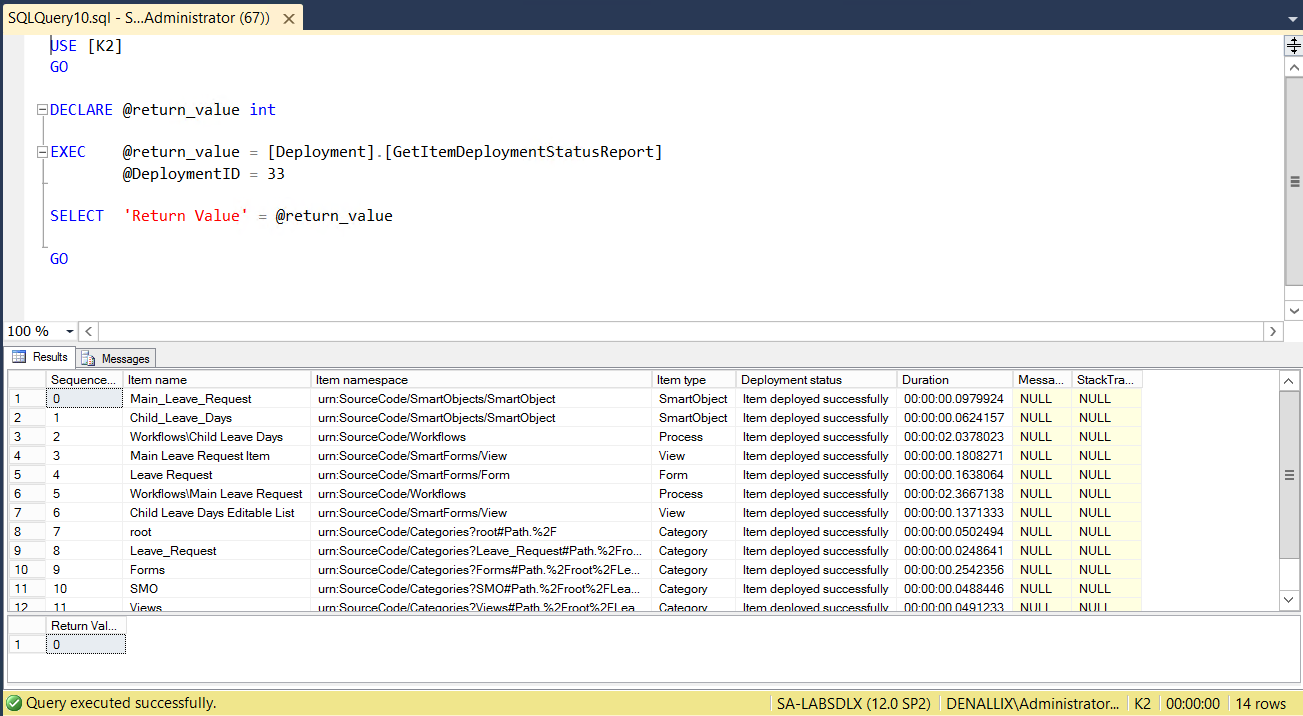Switch to the Results tab
Viewport: 1303px width, 716px height.
point(40,357)
